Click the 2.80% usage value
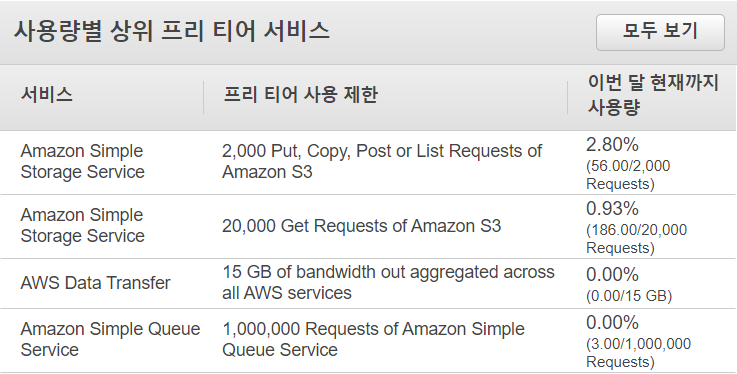The height and width of the screenshot is (374, 737). (612, 145)
